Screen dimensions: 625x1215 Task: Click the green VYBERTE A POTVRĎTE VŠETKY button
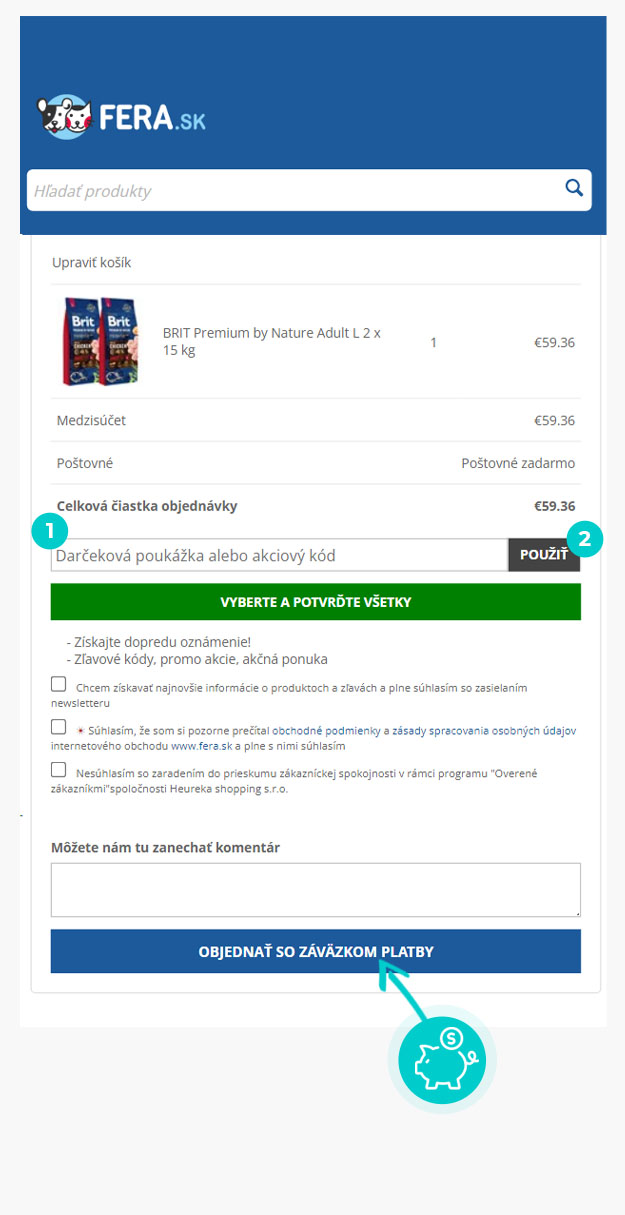click(316, 602)
